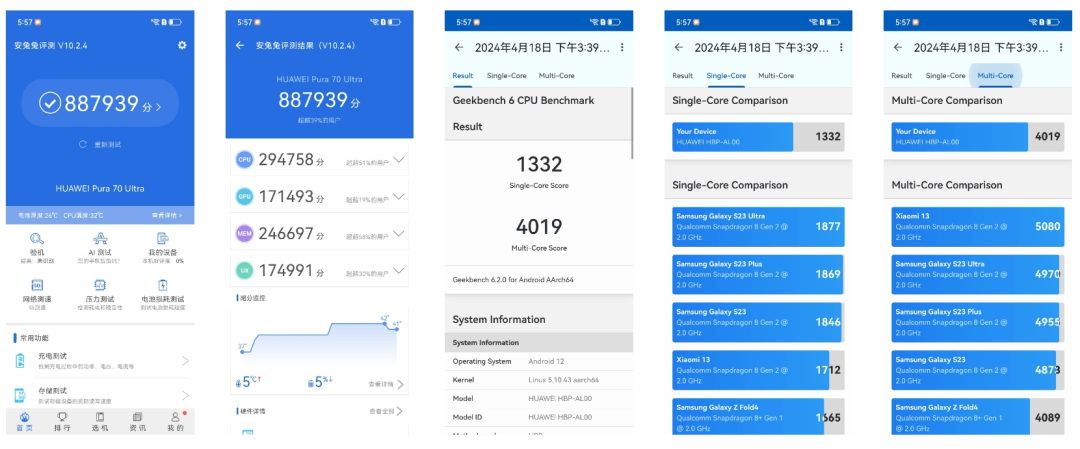This screenshot has width=1080, height=449.
Task: Select Result tab on Single-Core Comparison screen
Action: [x=683, y=76]
